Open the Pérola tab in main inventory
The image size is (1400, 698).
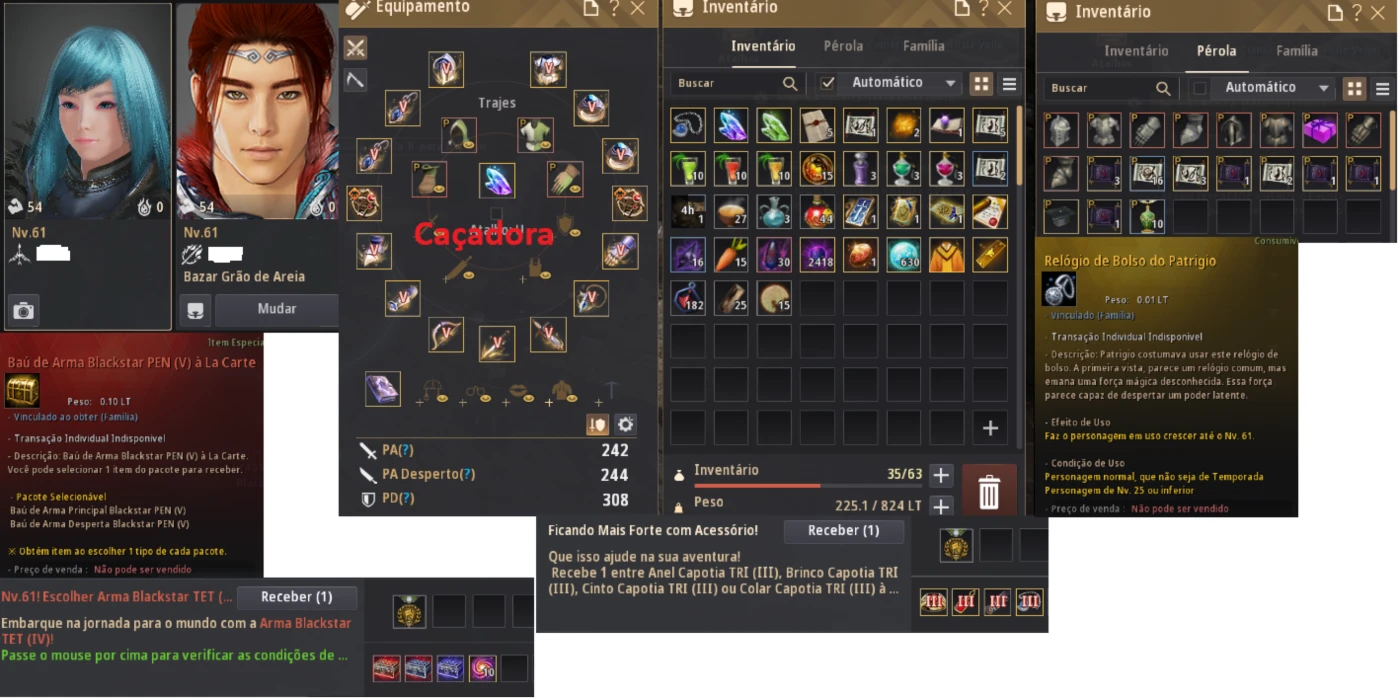coord(843,45)
